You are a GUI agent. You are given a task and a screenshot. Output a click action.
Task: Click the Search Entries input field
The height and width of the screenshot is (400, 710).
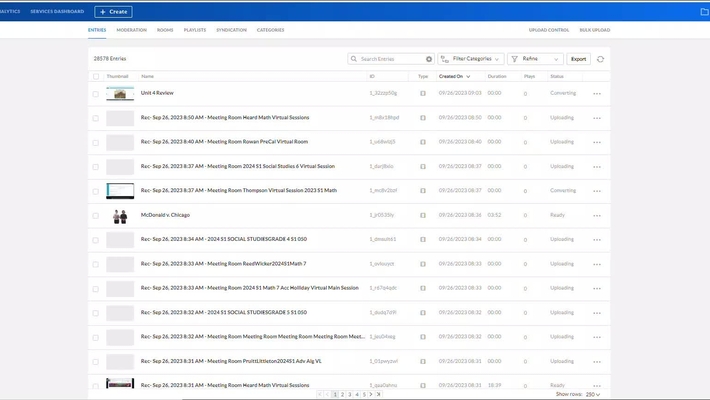pyautogui.click(x=391, y=59)
